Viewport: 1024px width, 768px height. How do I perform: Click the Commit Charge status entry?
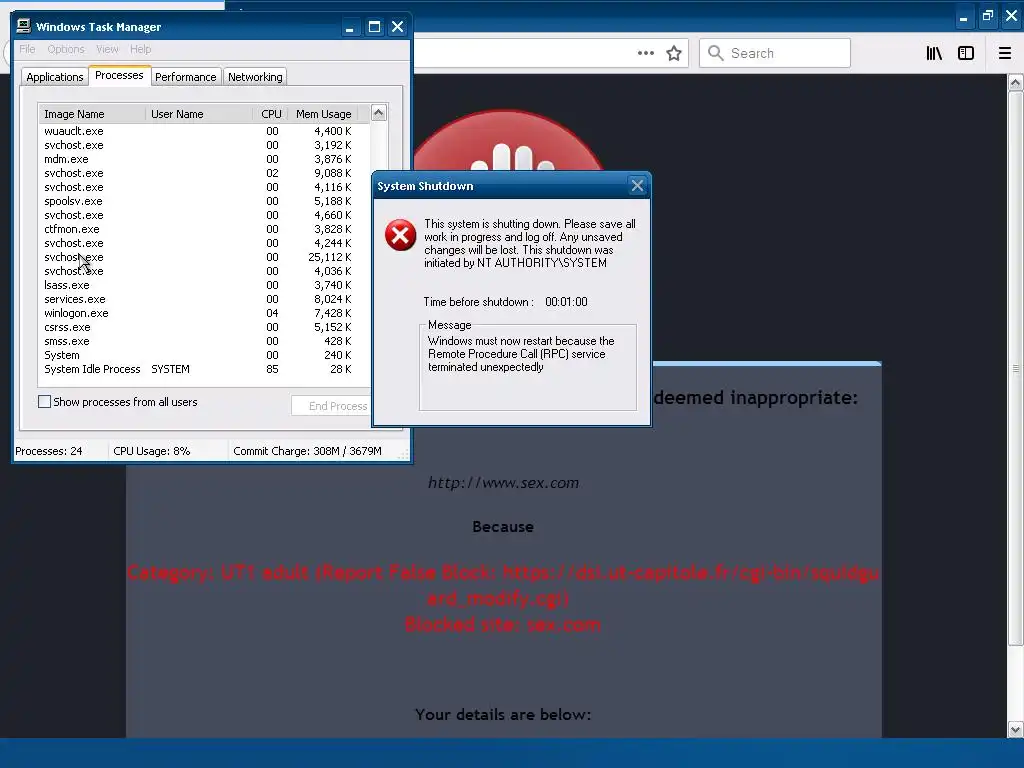[x=308, y=451]
